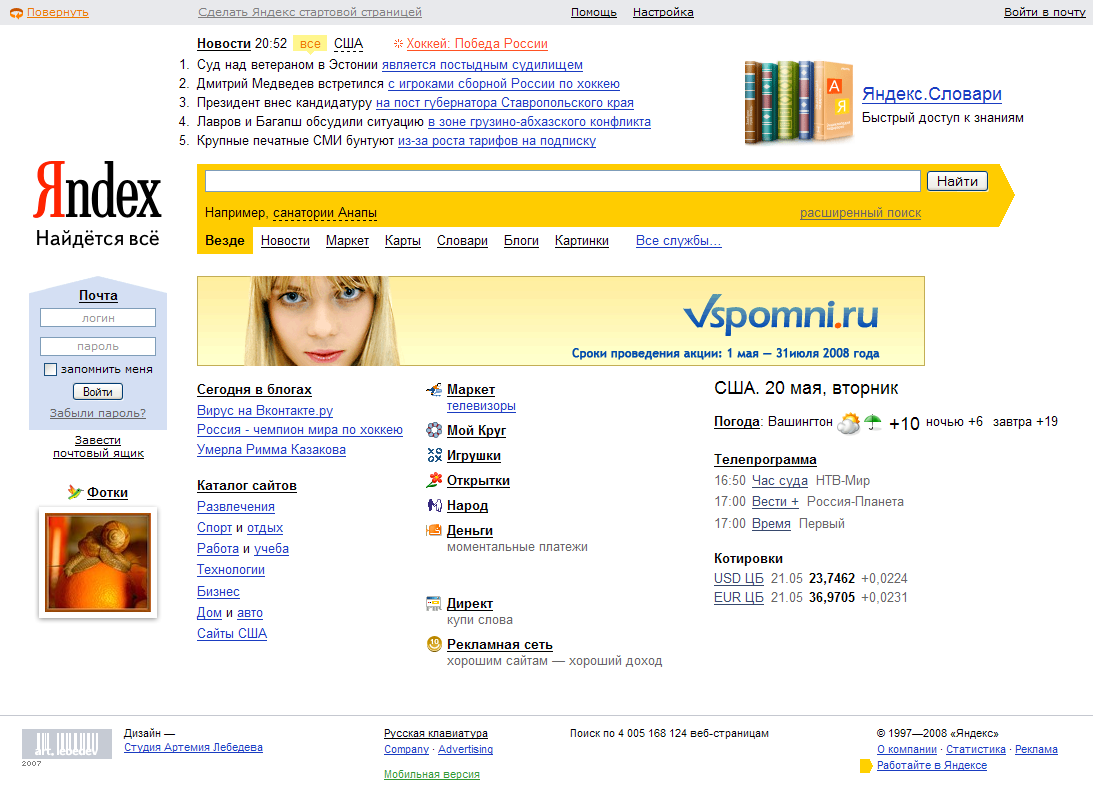The image size is (1093, 807).
Task: Switch to the Маркет search tab
Action: click(347, 240)
